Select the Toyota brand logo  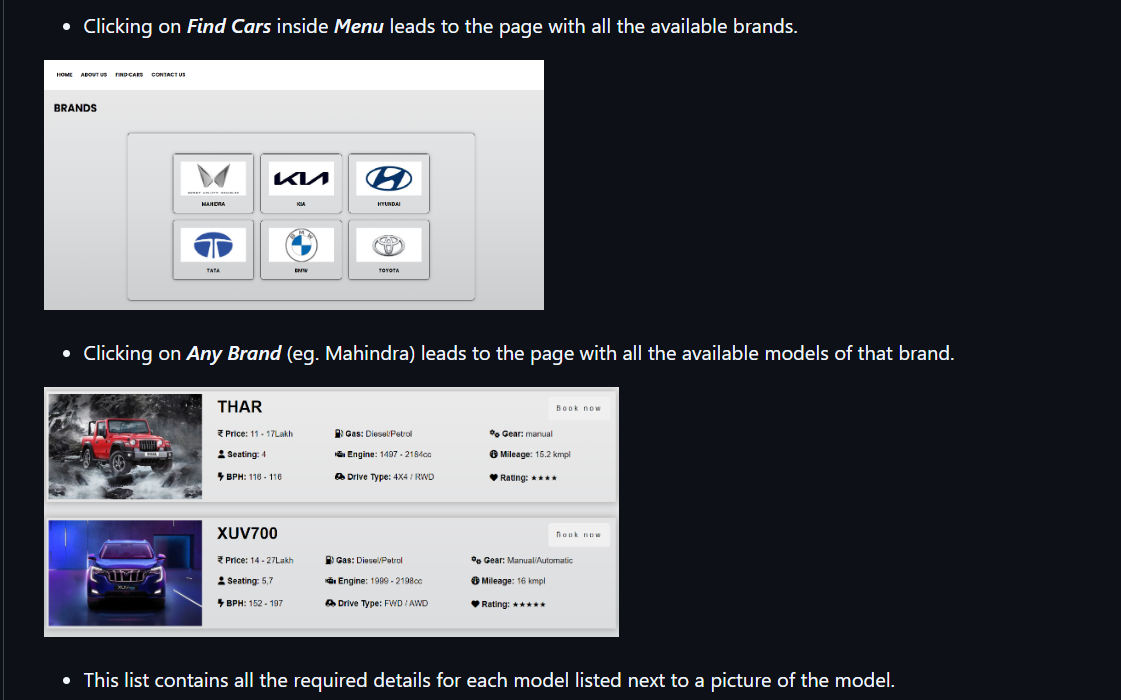tap(389, 244)
